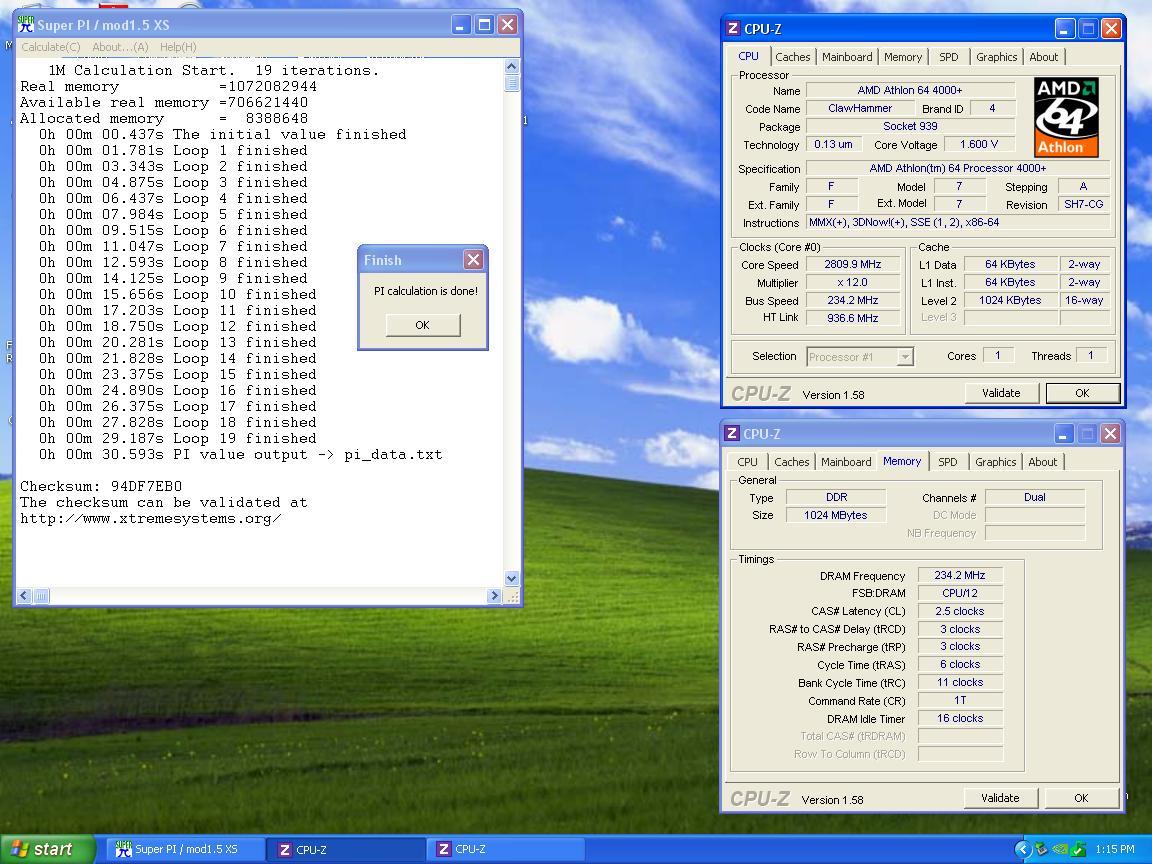Open the Windows Start menu
The image size is (1152, 864).
[x=48, y=849]
